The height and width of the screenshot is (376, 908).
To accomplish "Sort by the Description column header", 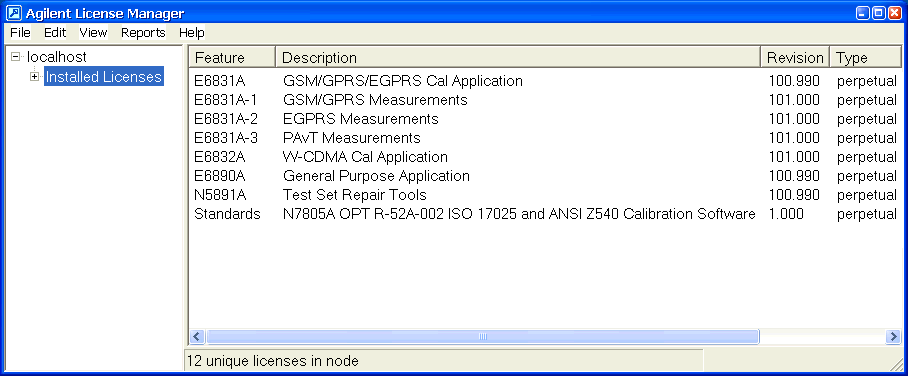I will [518, 57].
